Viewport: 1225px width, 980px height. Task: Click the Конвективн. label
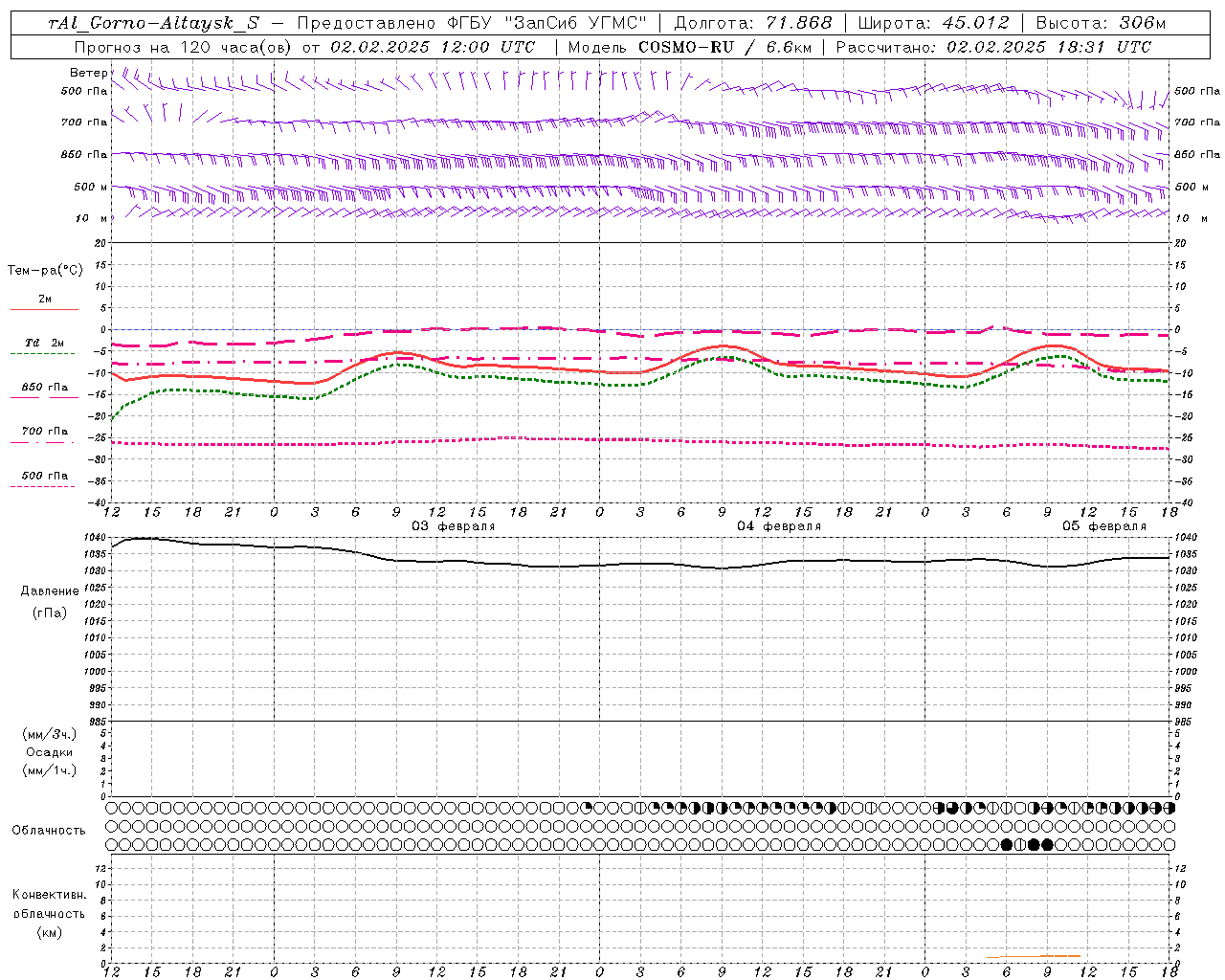point(49,895)
